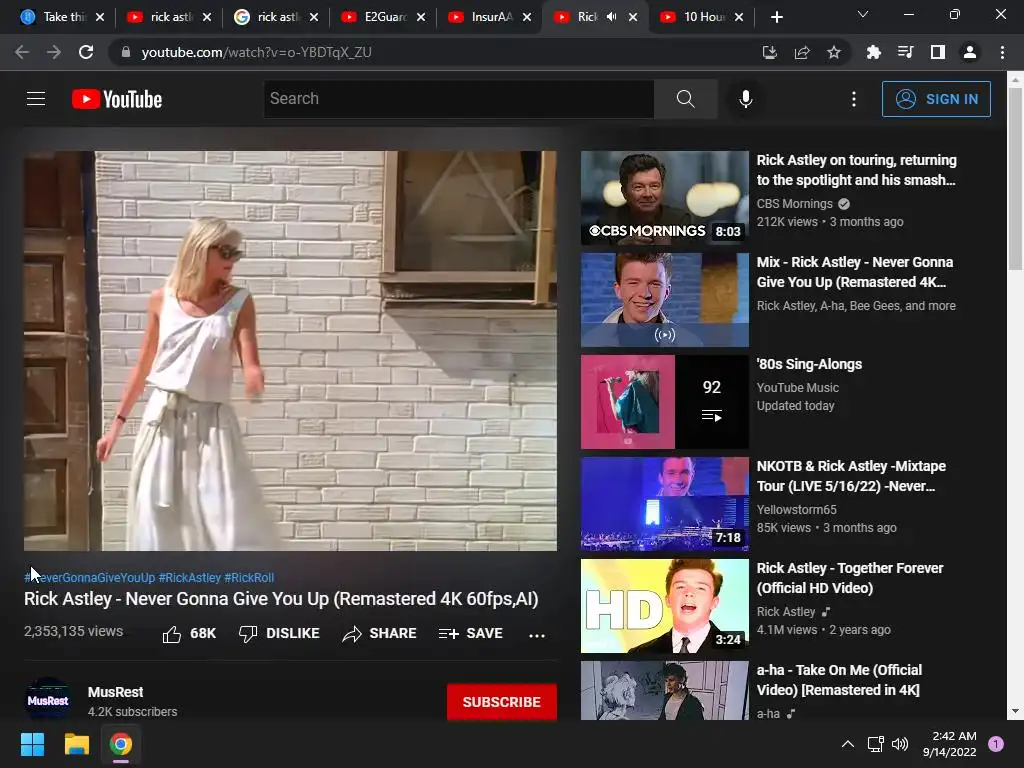The height and width of the screenshot is (768, 1024).
Task: Open network icon in system tray
Action: (875, 744)
